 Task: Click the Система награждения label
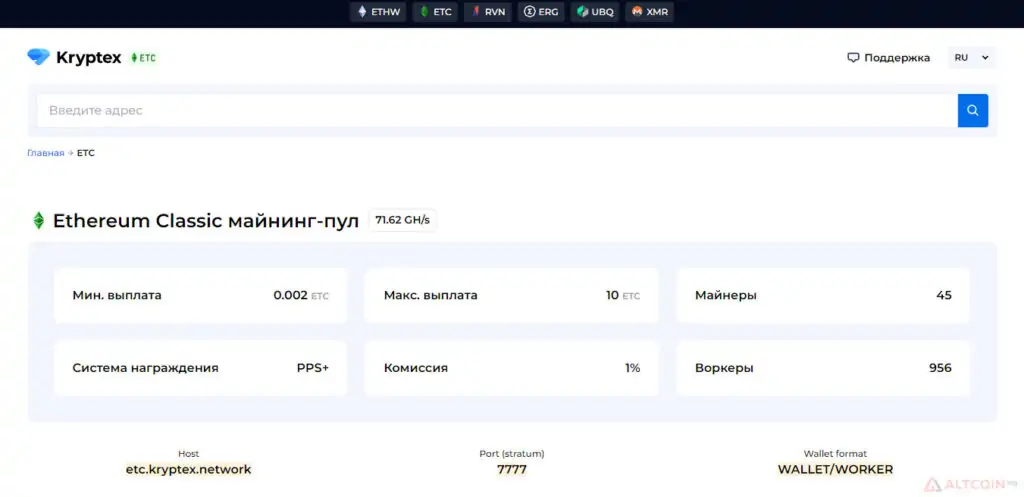click(145, 368)
